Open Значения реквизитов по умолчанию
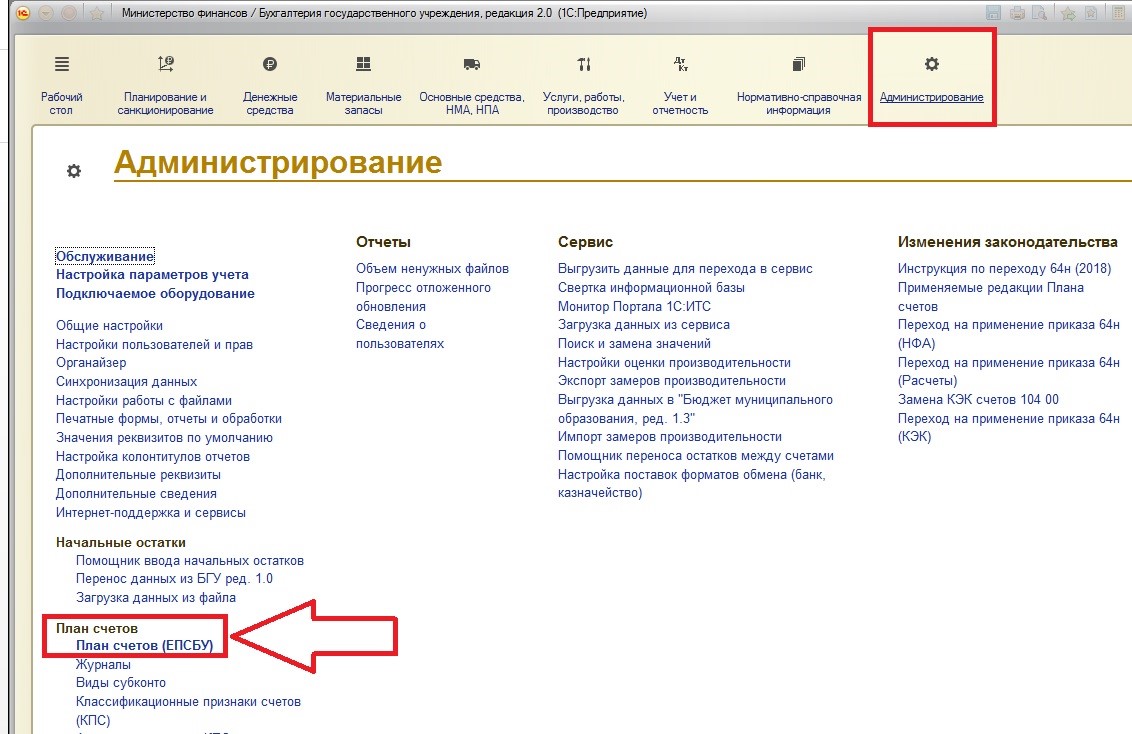 click(x=165, y=437)
